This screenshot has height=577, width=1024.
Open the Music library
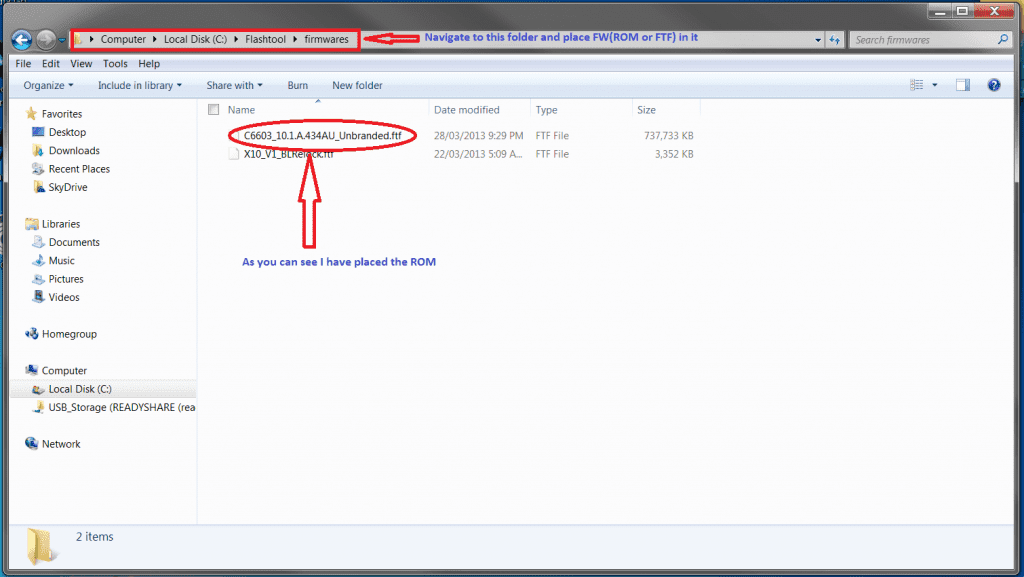61,260
